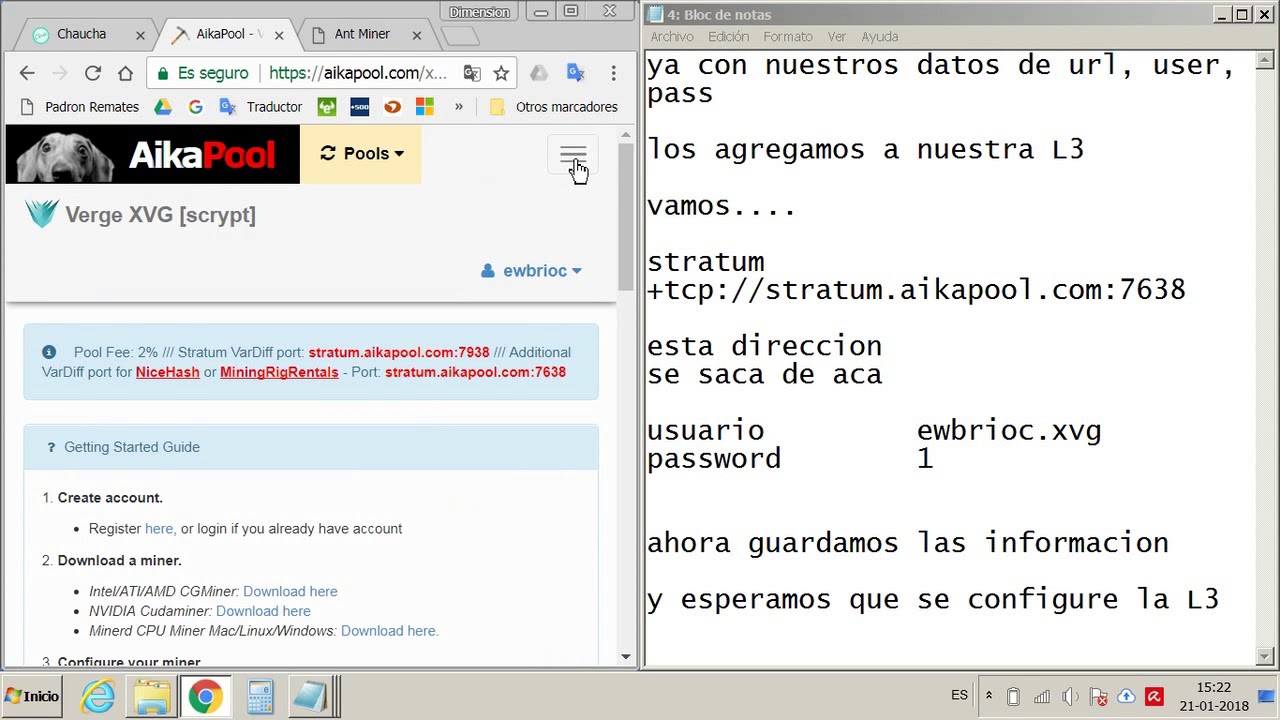The height and width of the screenshot is (720, 1280).
Task: Show more bookmarks chevron
Action: point(459,107)
